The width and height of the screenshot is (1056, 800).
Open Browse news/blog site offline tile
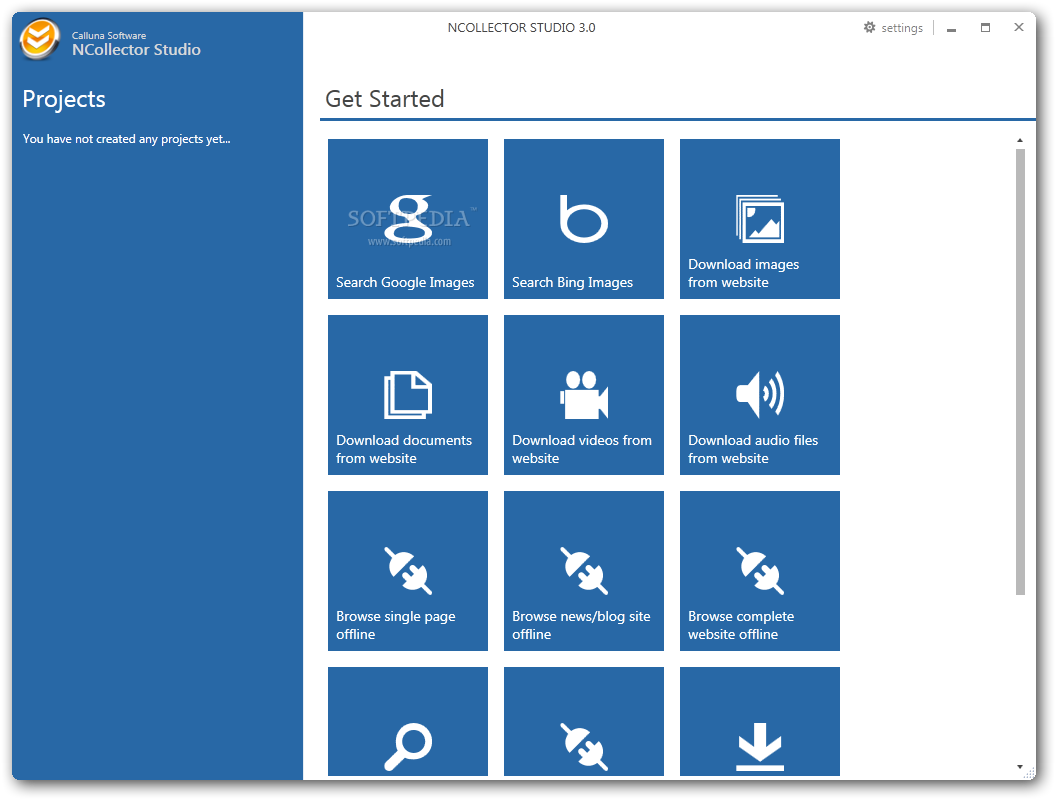583,571
